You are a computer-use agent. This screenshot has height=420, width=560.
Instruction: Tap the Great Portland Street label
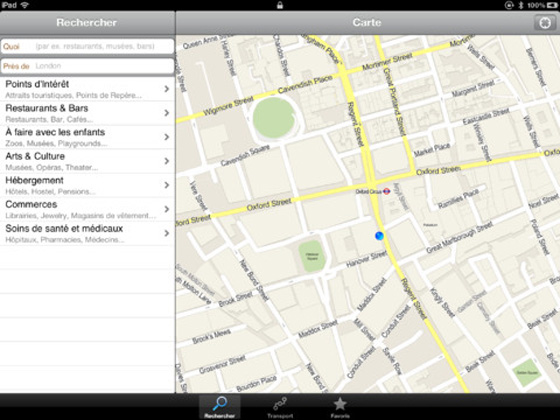(x=394, y=102)
